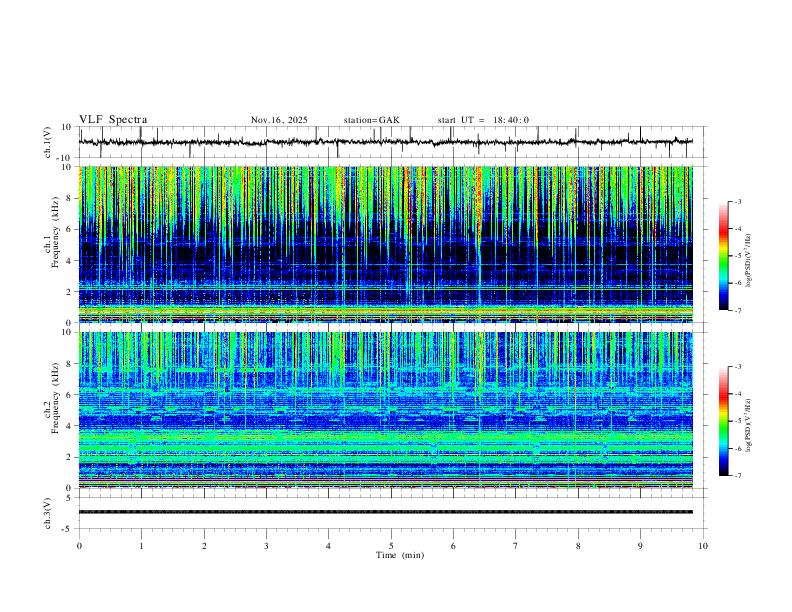Click the ch.1 colorbar '-3' value

pos(738,201)
